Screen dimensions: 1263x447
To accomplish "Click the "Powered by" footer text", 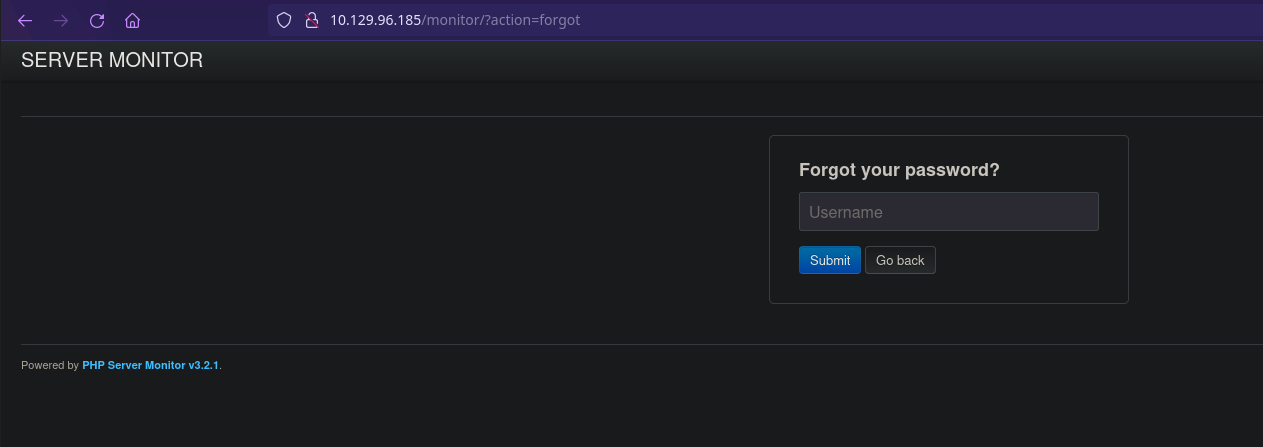I will coord(49,366).
